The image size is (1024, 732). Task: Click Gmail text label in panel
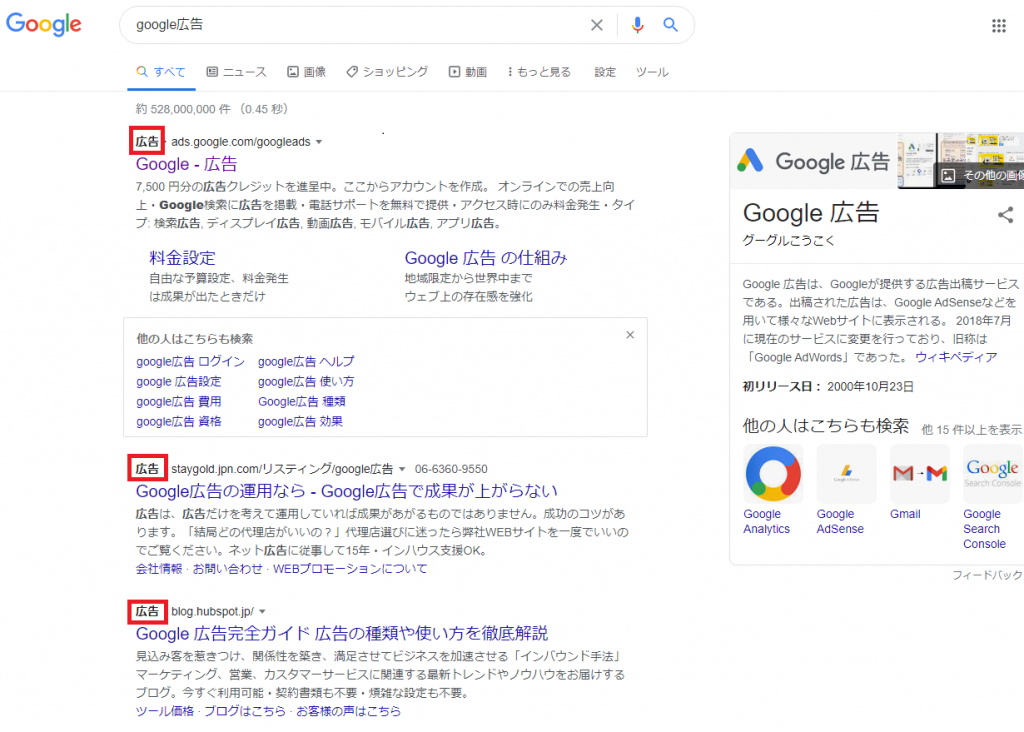[x=905, y=515]
